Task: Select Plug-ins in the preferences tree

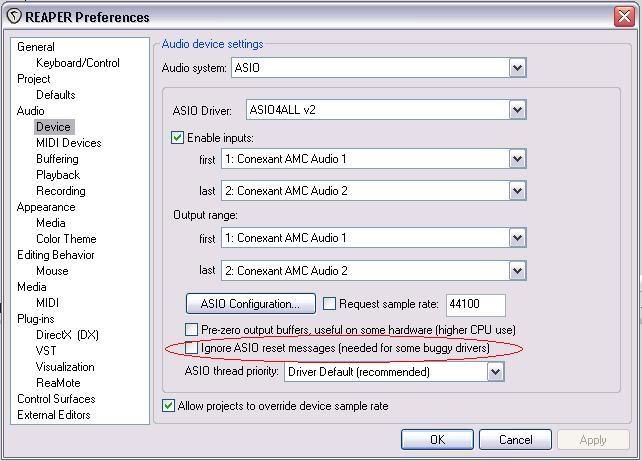Action: point(36,319)
